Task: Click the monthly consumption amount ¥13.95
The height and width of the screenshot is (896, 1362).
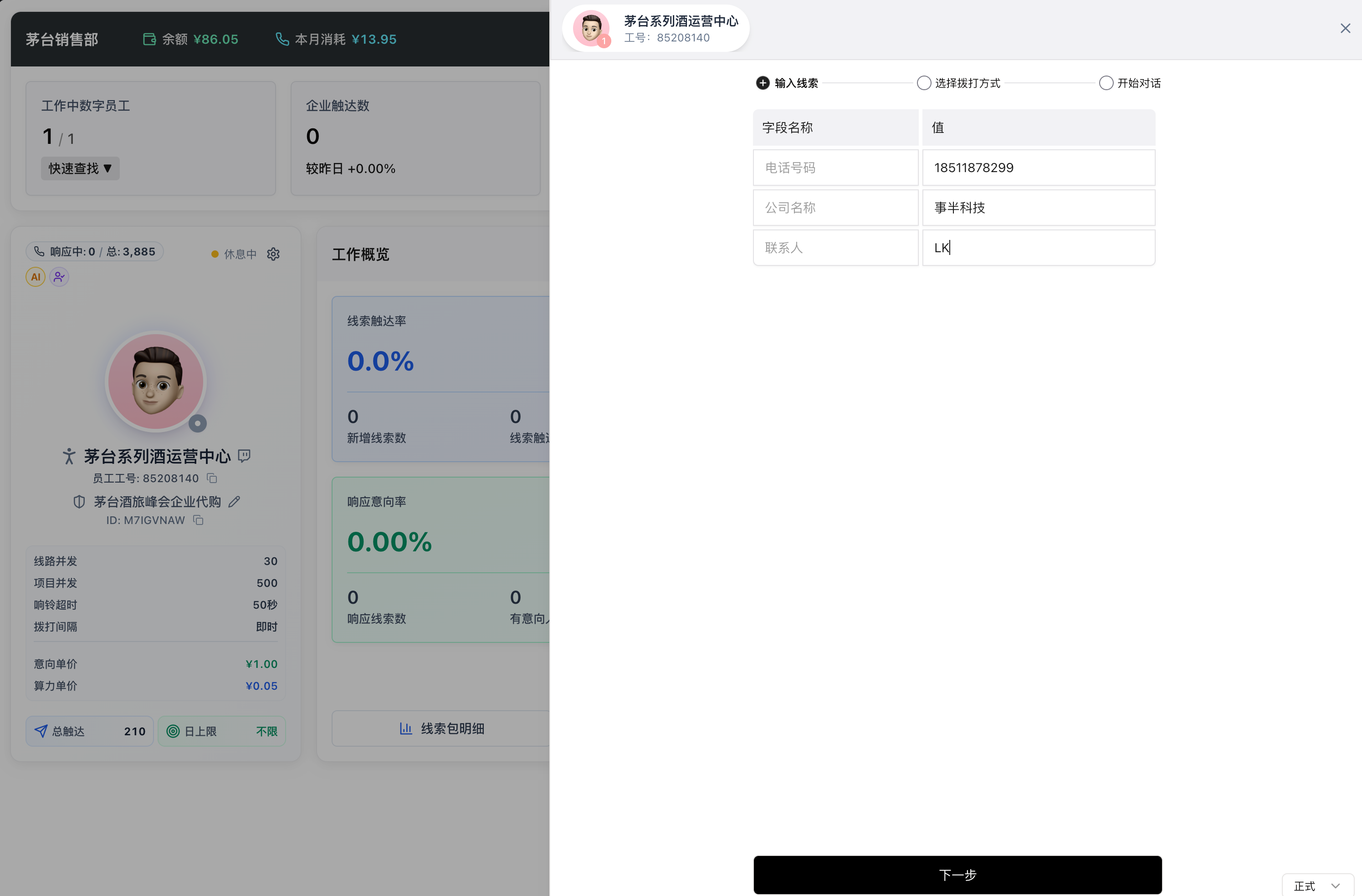Action: (374, 40)
